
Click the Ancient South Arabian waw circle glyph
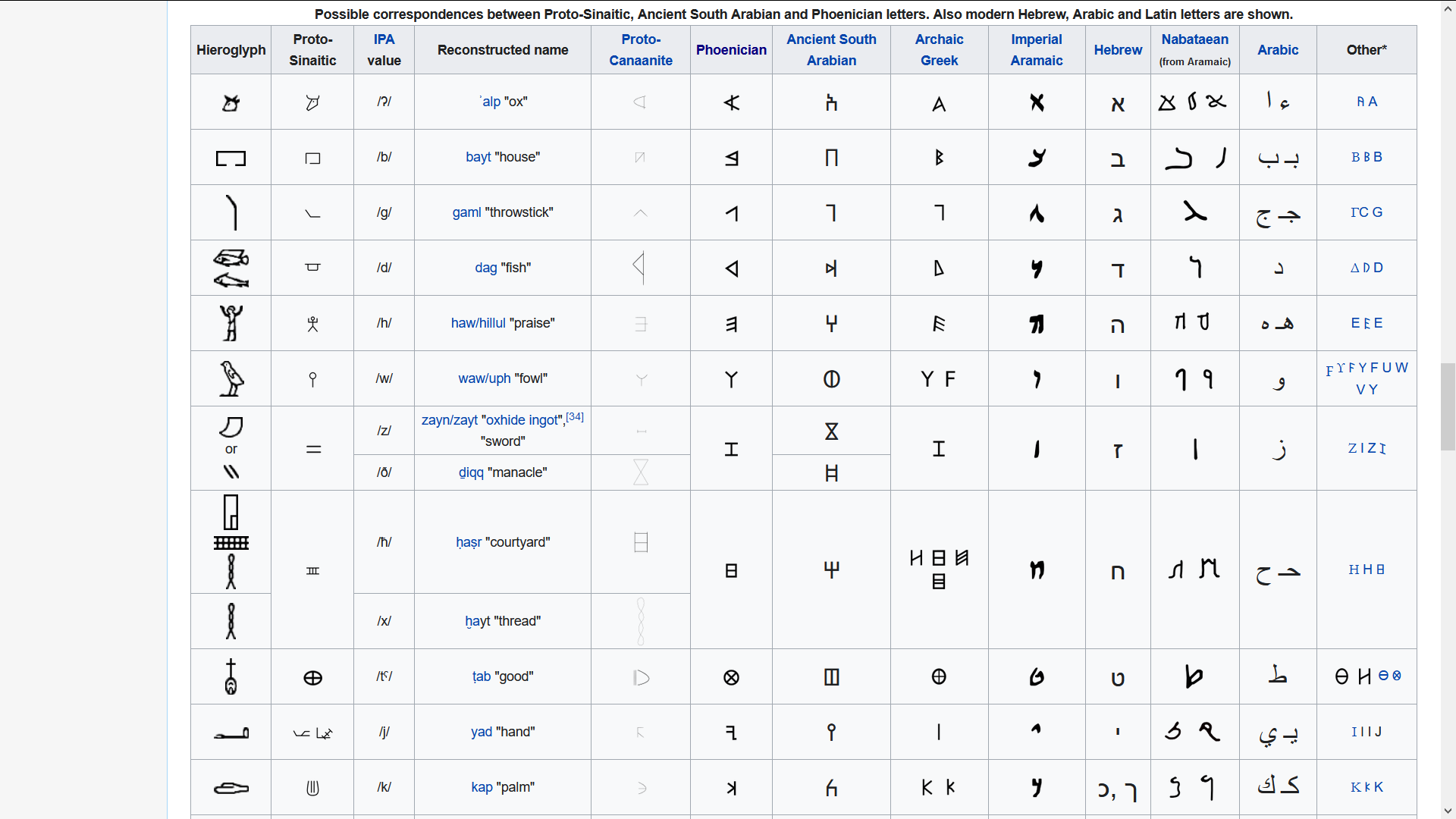(x=831, y=379)
